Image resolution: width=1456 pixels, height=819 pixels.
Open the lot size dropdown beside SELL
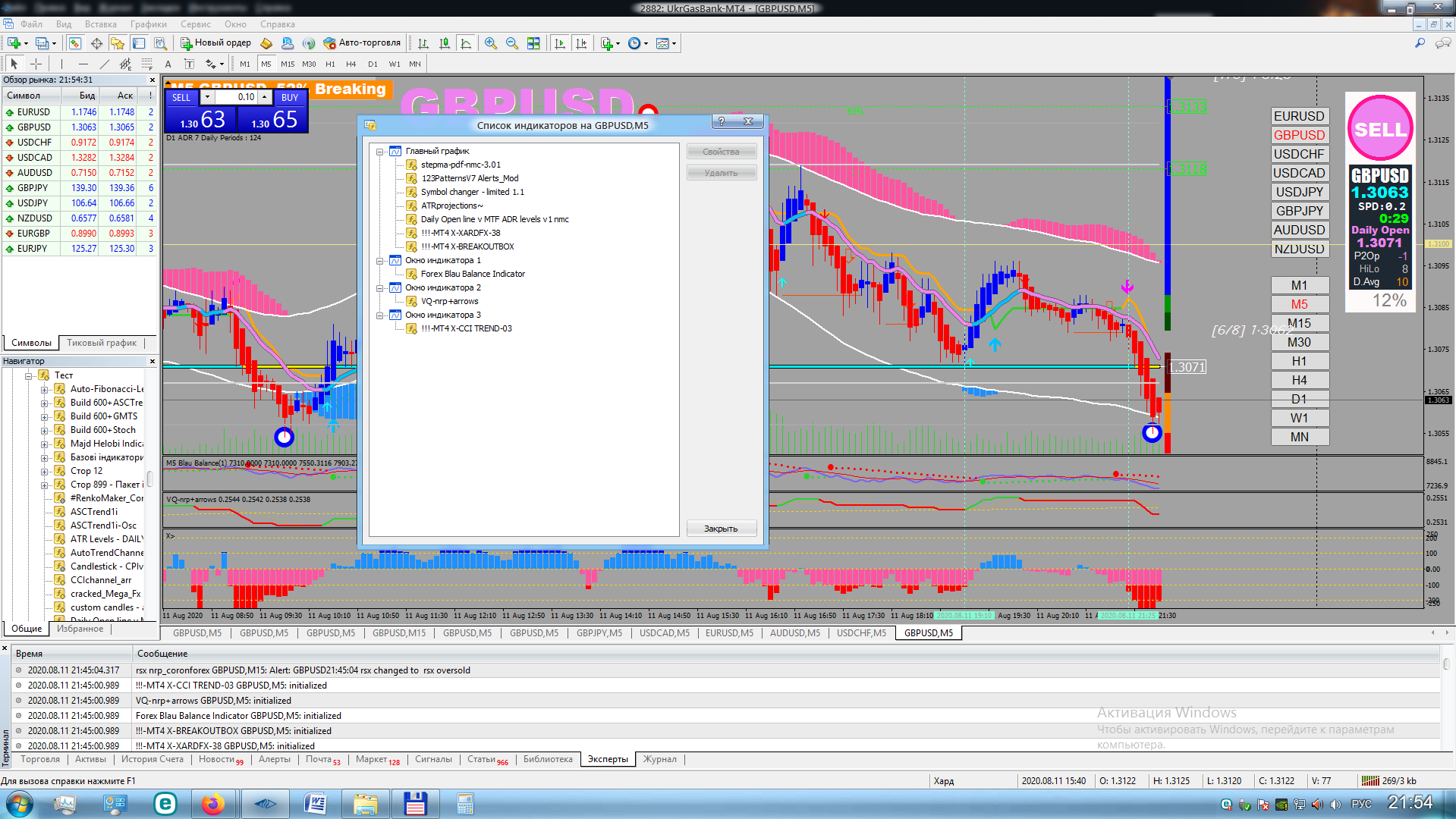[x=207, y=97]
